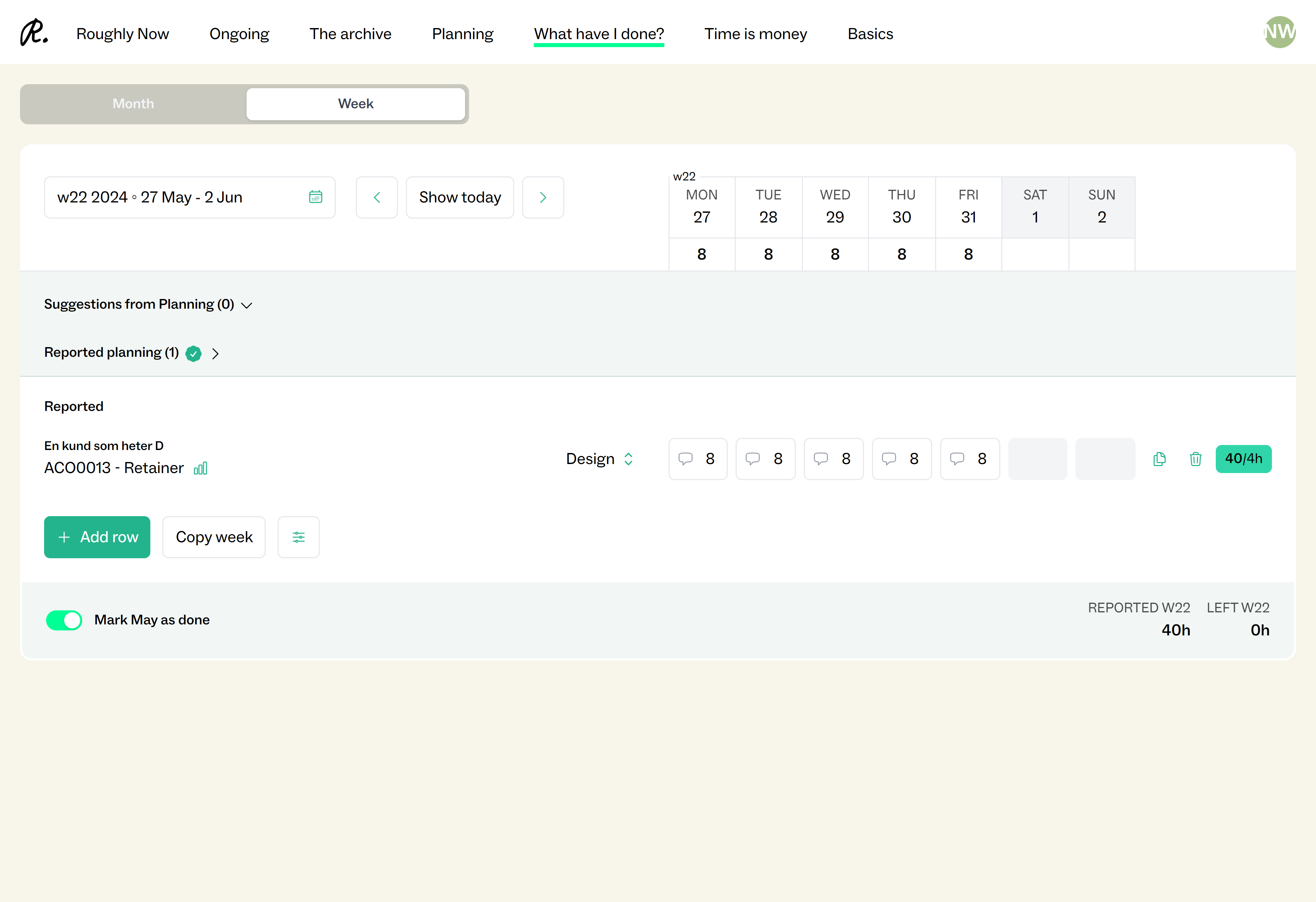Open the Planning menu item

pyautogui.click(x=463, y=34)
